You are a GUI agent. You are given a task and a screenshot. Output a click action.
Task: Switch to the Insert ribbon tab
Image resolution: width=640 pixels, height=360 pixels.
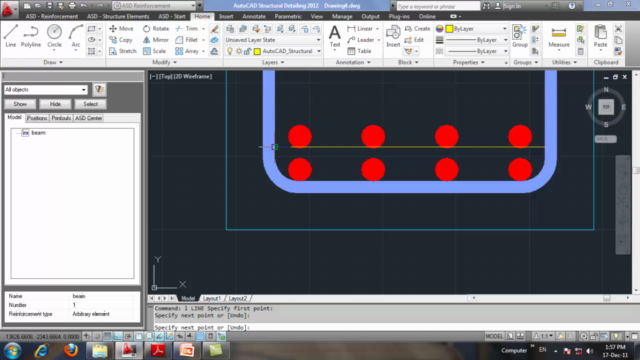point(226,16)
